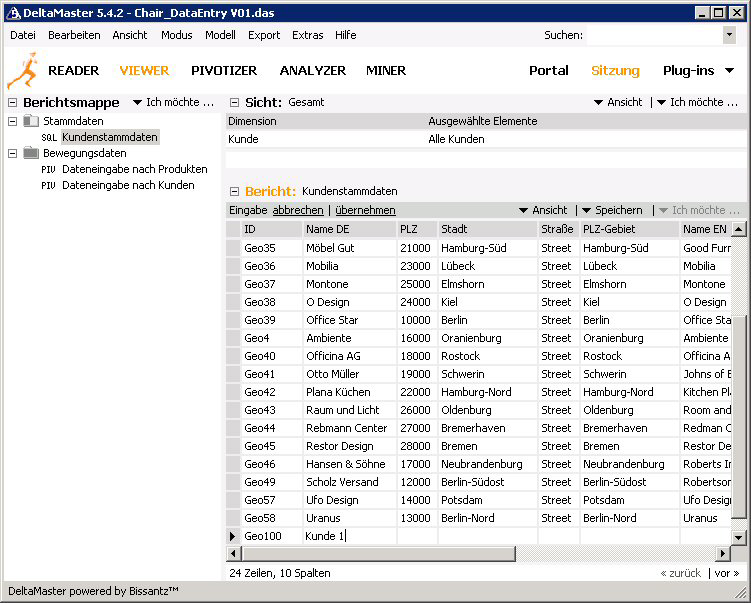Open the Speichern dropdown
Image resolution: width=751 pixels, height=603 pixels.
(x=612, y=210)
